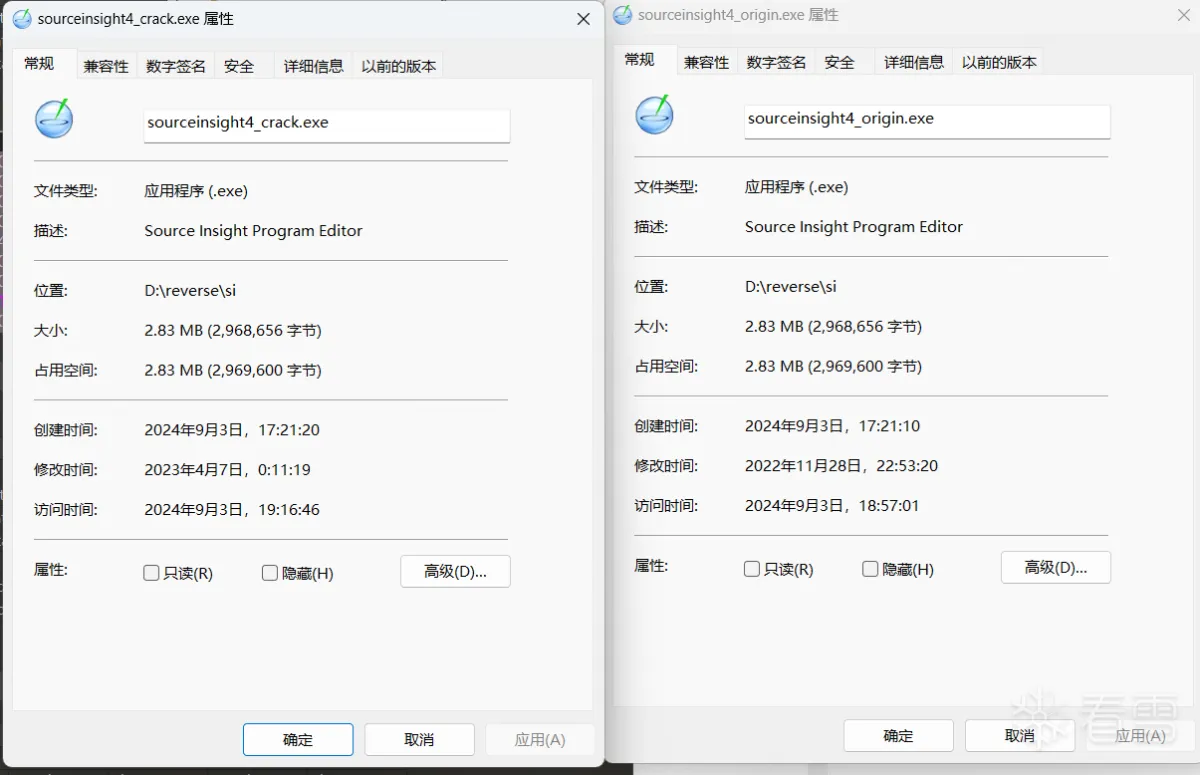
Task: Click 取消 in origin.exe window
Action: tap(1020, 736)
